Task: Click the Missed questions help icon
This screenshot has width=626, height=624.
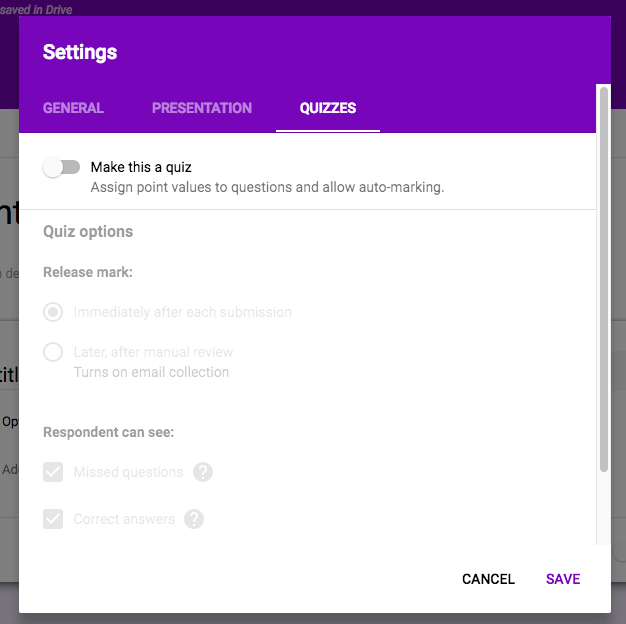Action: 203,472
